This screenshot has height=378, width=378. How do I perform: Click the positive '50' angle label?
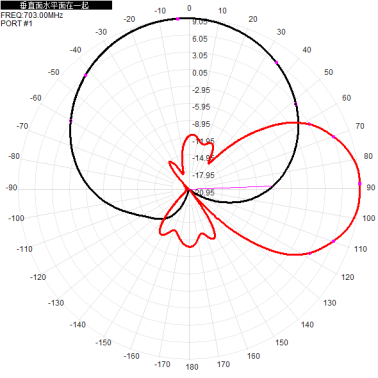pyautogui.click(x=329, y=72)
